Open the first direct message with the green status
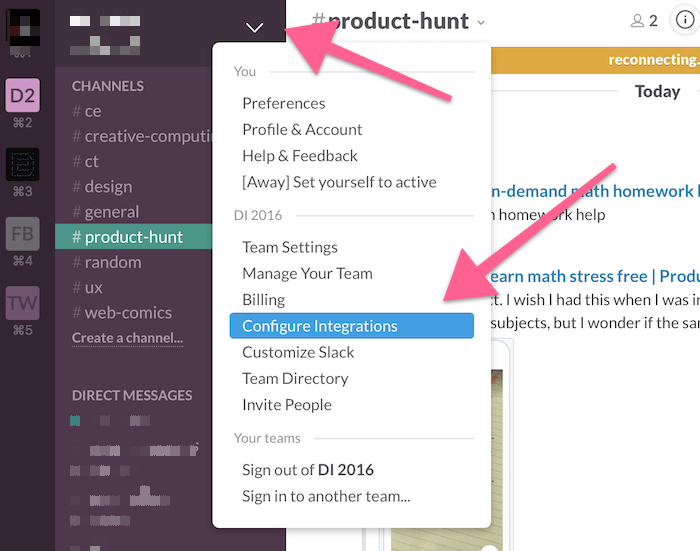Image resolution: width=700 pixels, height=551 pixels. 110,421
